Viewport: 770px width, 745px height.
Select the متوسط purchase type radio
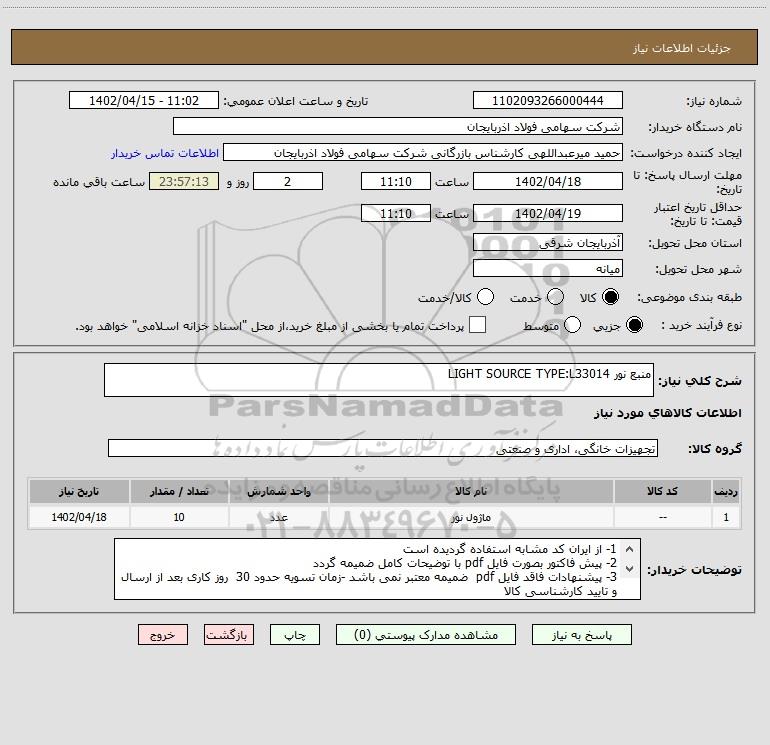click(572, 325)
